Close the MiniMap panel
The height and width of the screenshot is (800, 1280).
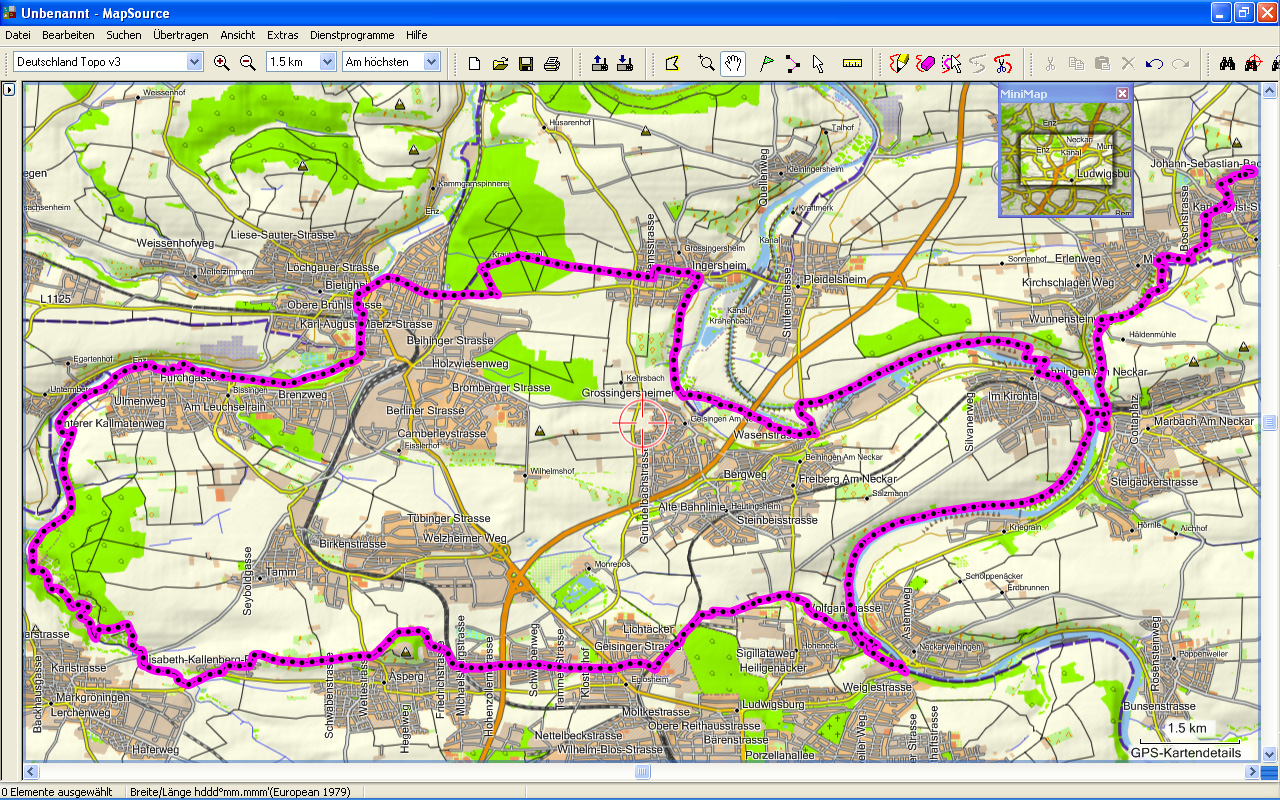click(x=1122, y=93)
